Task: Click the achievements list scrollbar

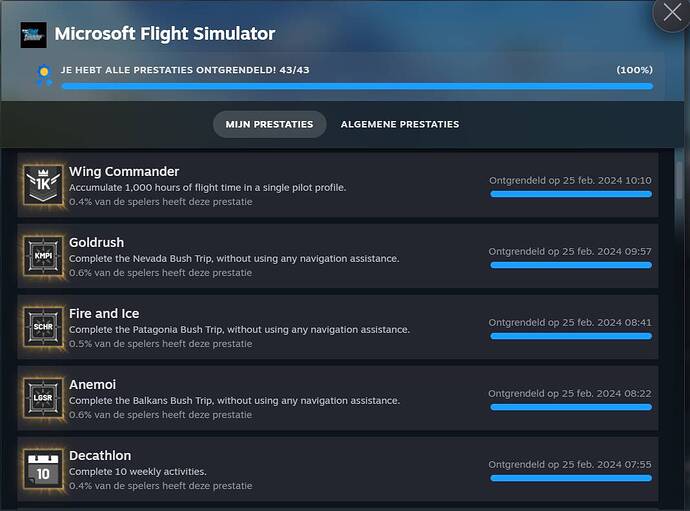Action: [x=680, y=180]
